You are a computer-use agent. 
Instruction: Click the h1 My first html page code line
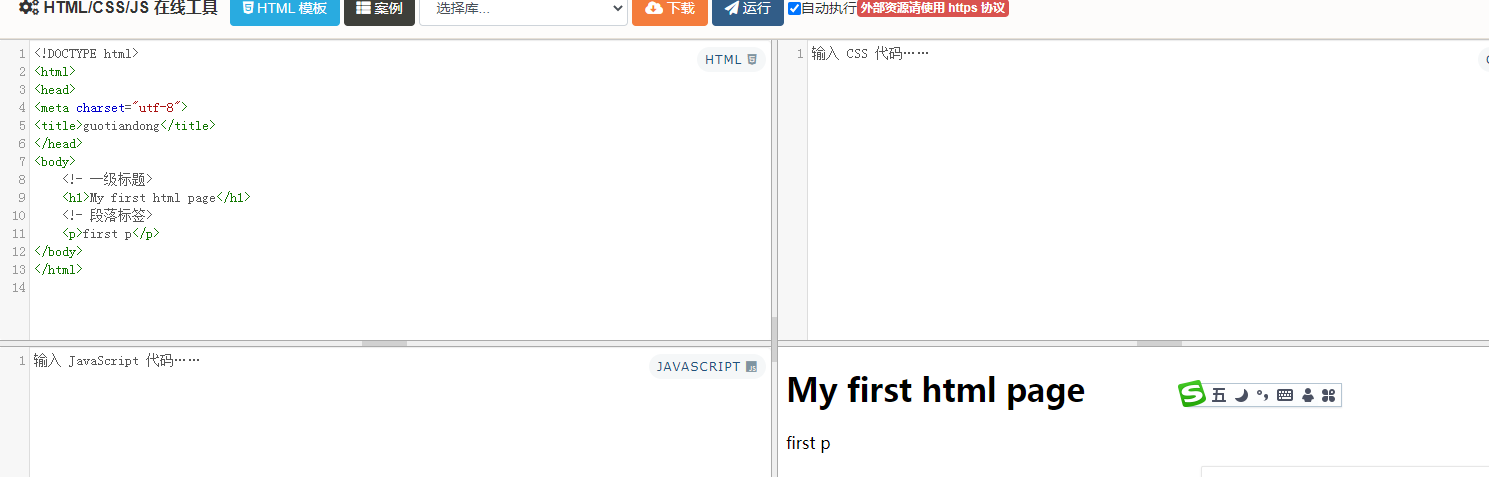pyautogui.click(x=156, y=198)
